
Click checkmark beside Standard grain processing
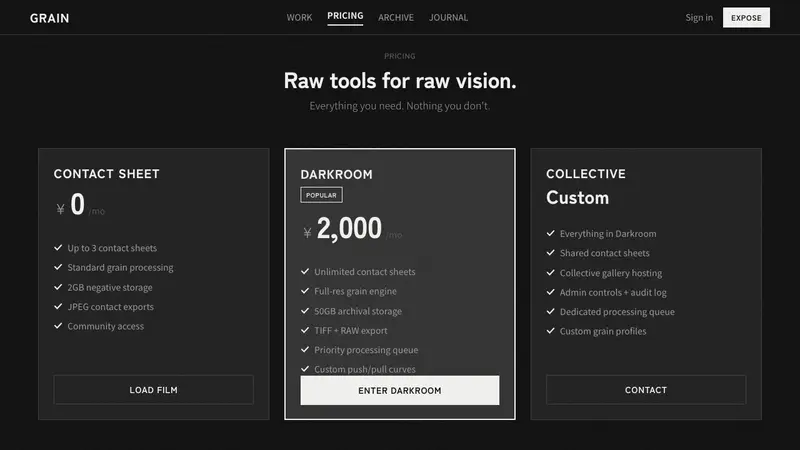point(58,267)
